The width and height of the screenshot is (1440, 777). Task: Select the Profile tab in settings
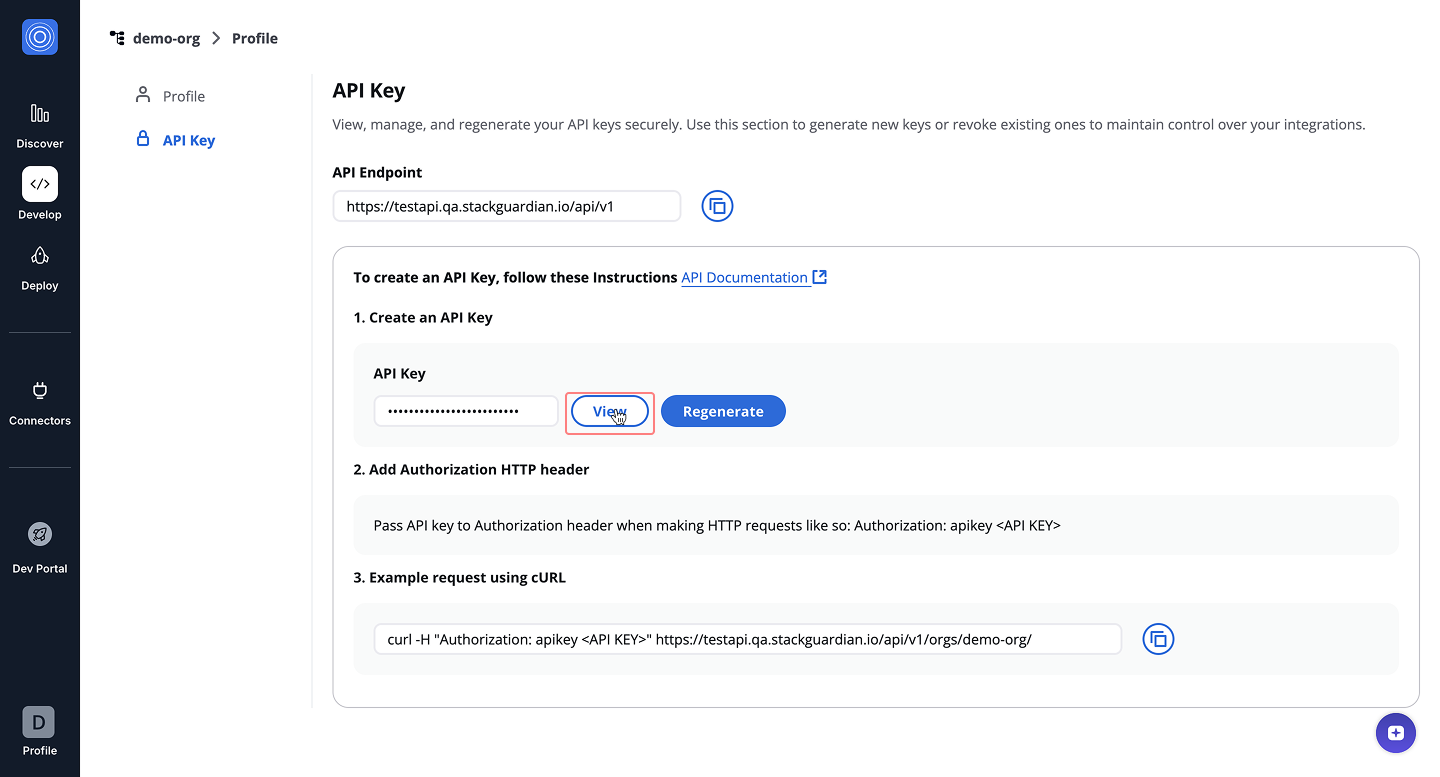183,96
